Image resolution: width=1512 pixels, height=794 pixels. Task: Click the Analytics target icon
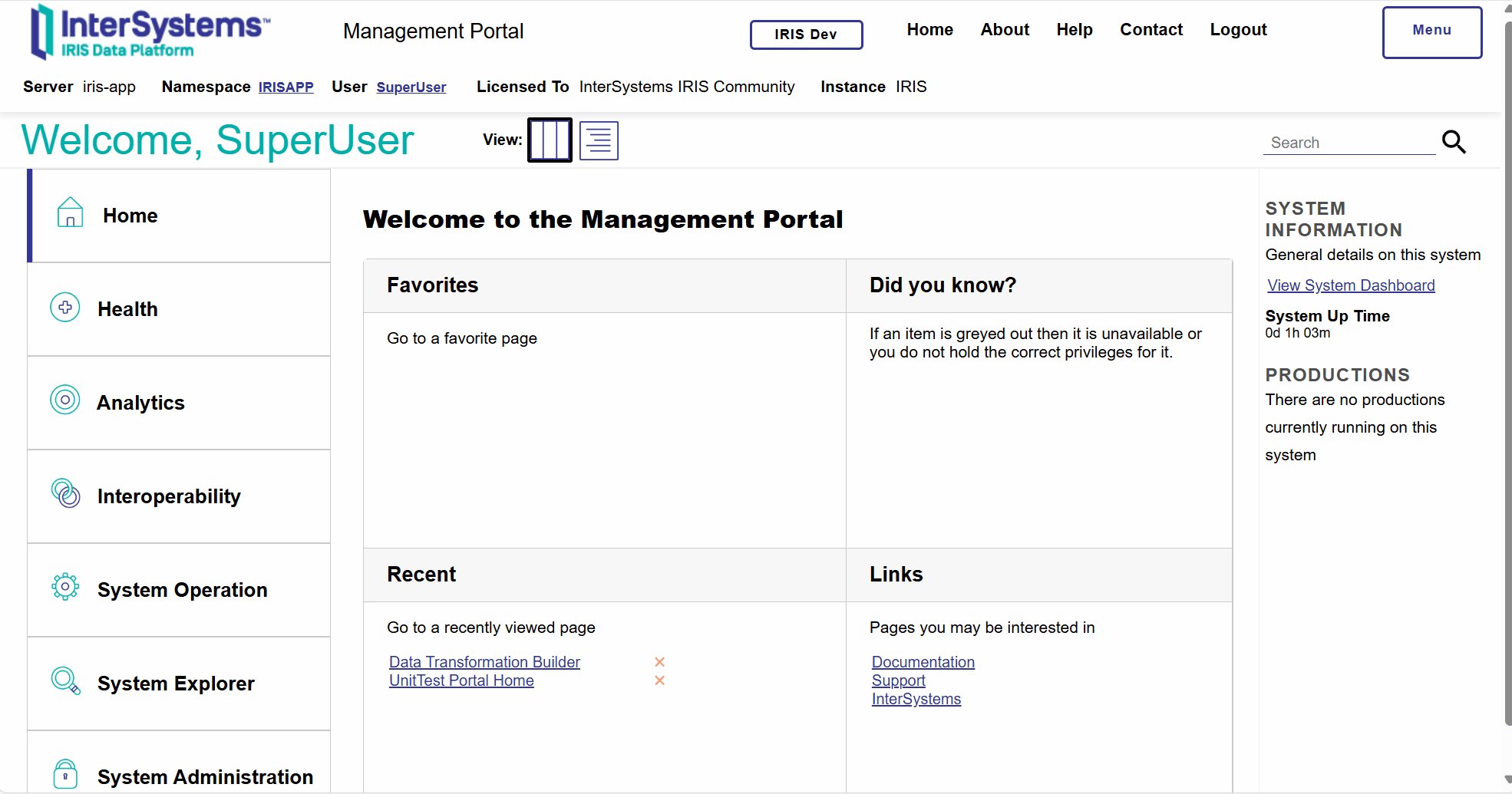65,400
